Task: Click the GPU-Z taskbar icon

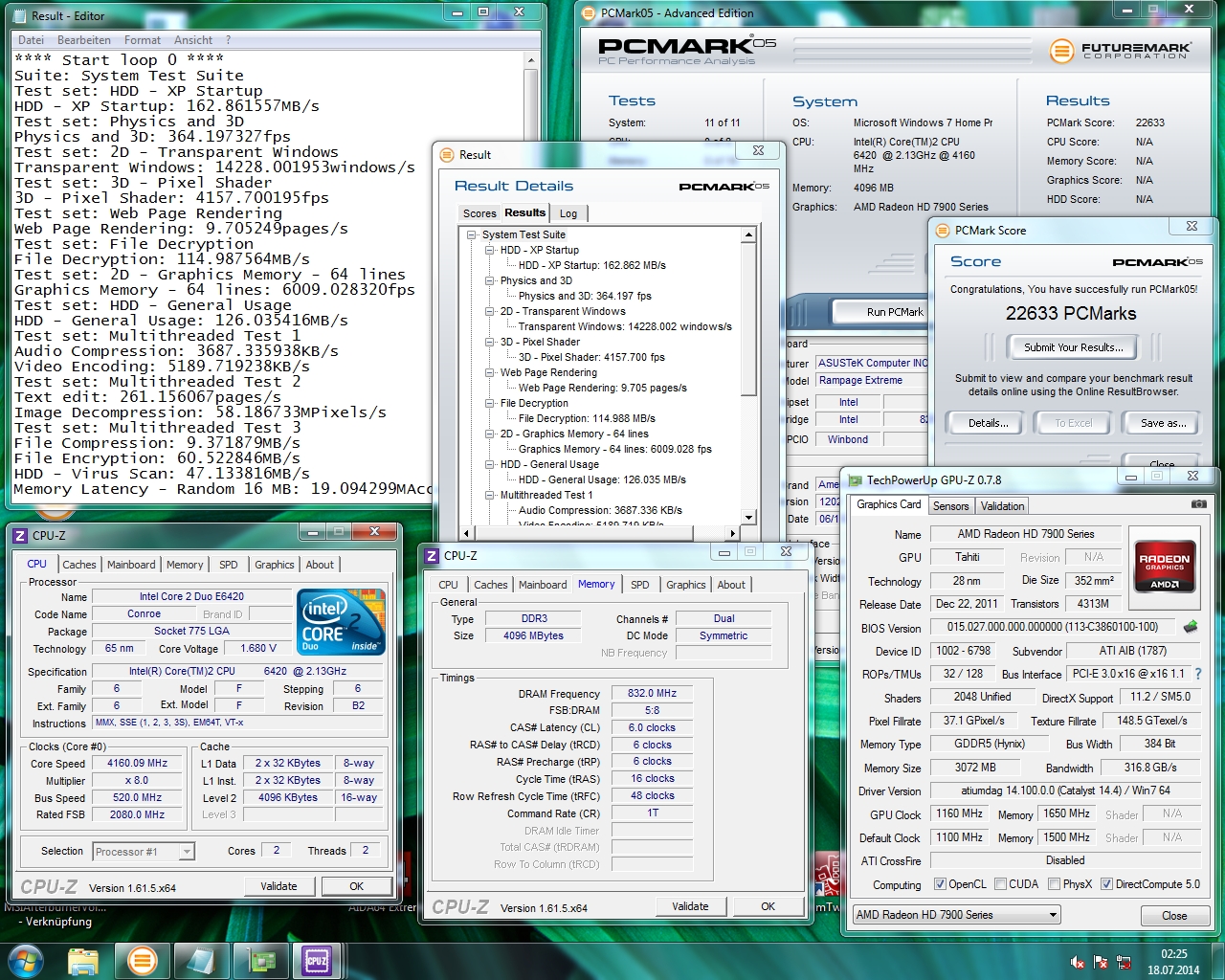Action: [259, 960]
